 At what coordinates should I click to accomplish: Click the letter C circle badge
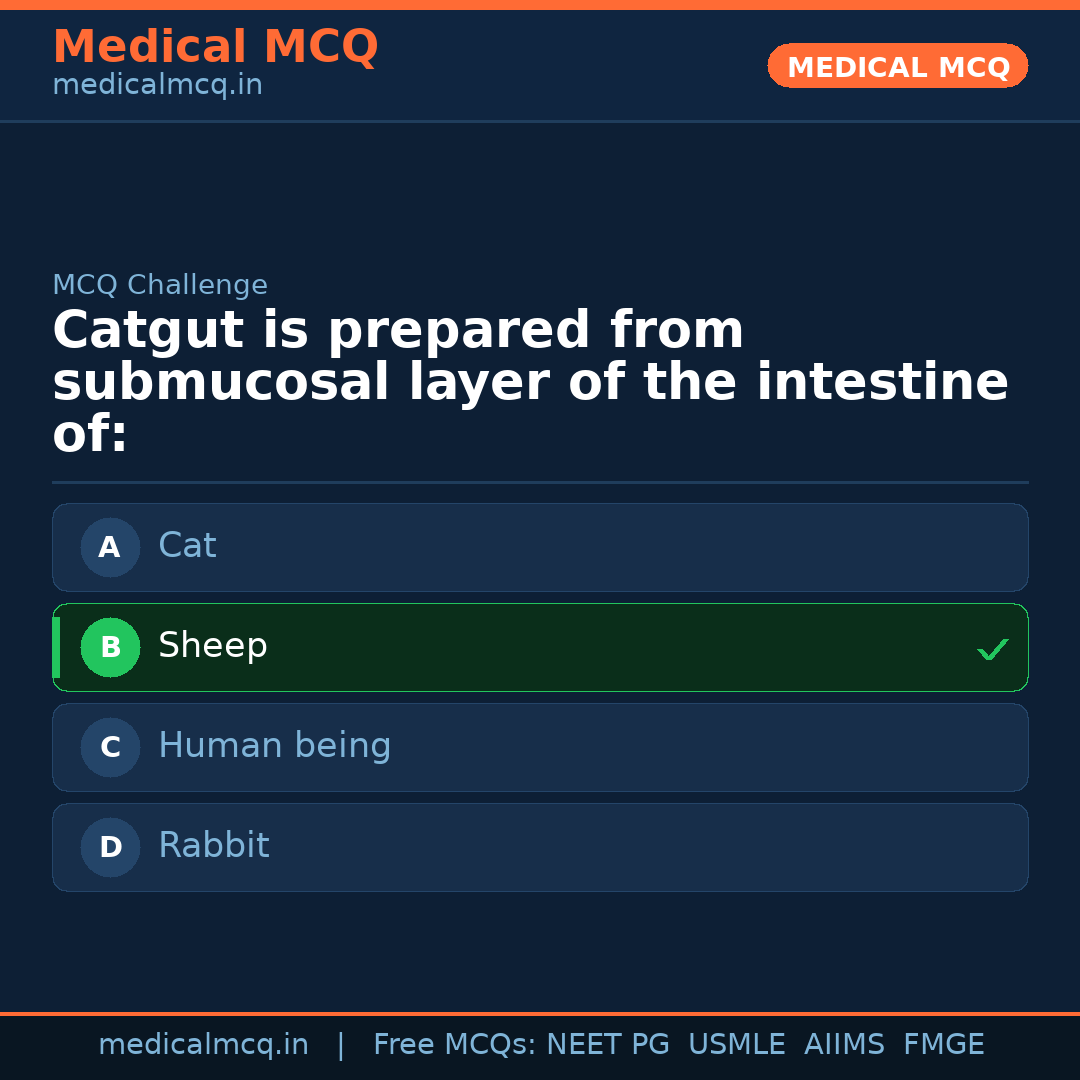click(x=110, y=747)
